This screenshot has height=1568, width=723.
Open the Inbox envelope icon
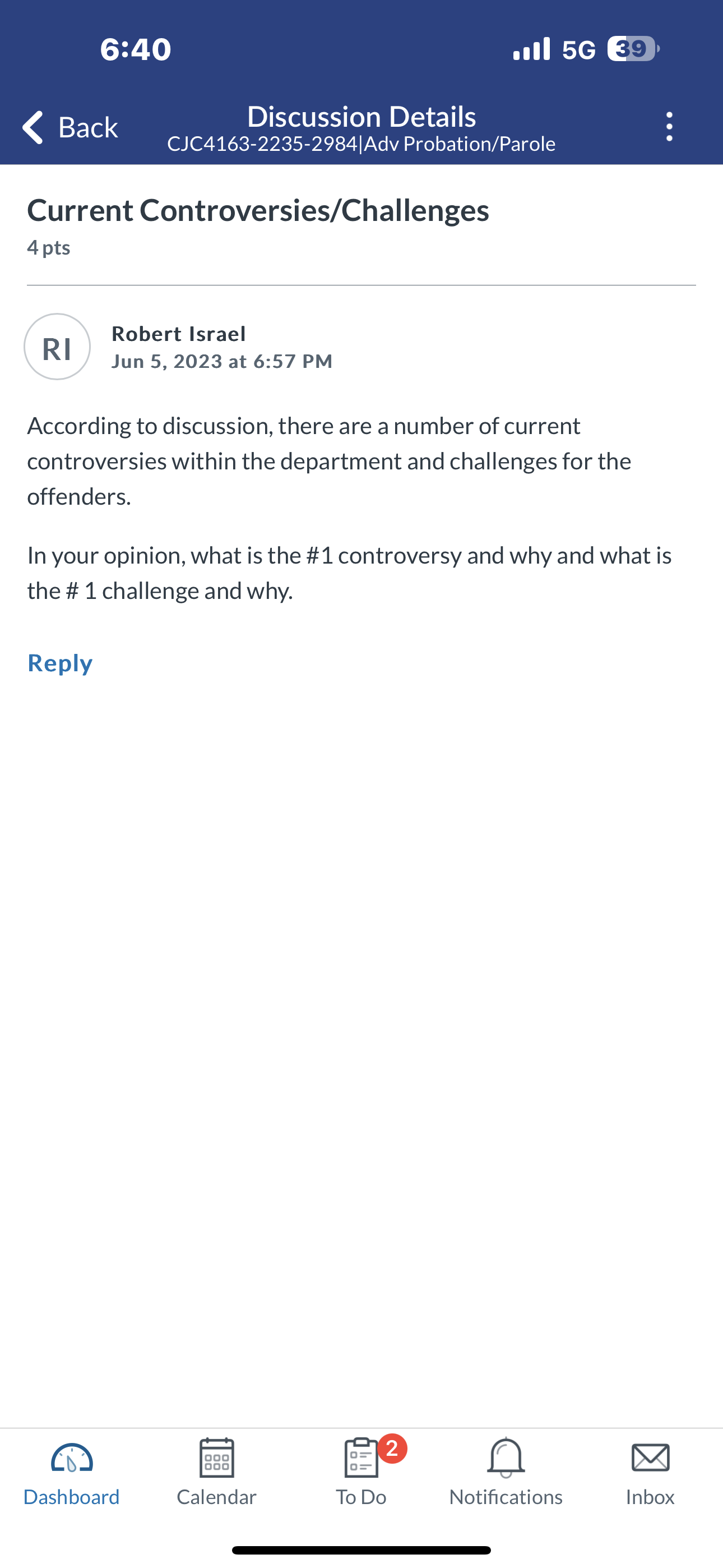pyautogui.click(x=651, y=1458)
